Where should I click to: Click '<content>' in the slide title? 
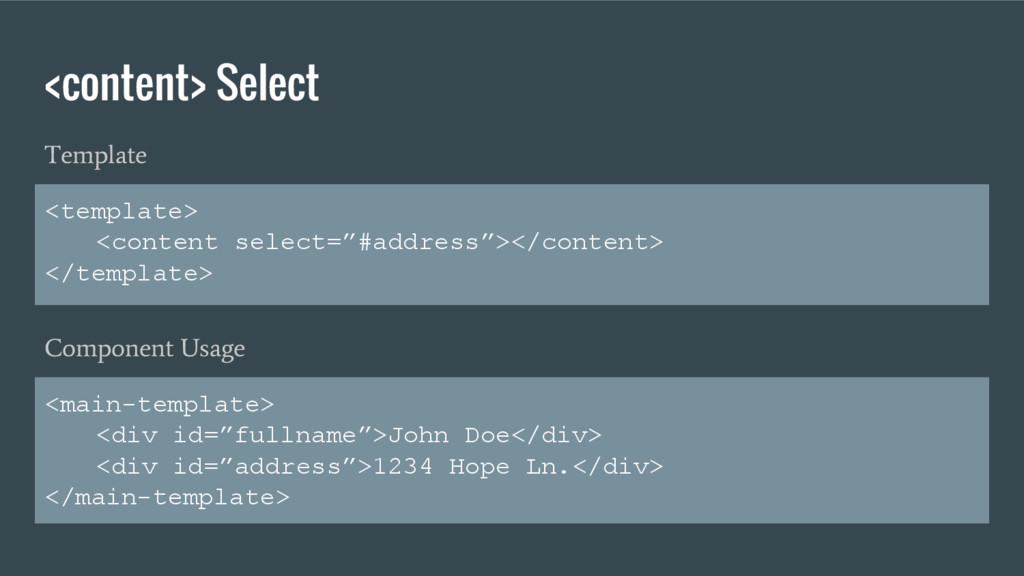coord(125,84)
